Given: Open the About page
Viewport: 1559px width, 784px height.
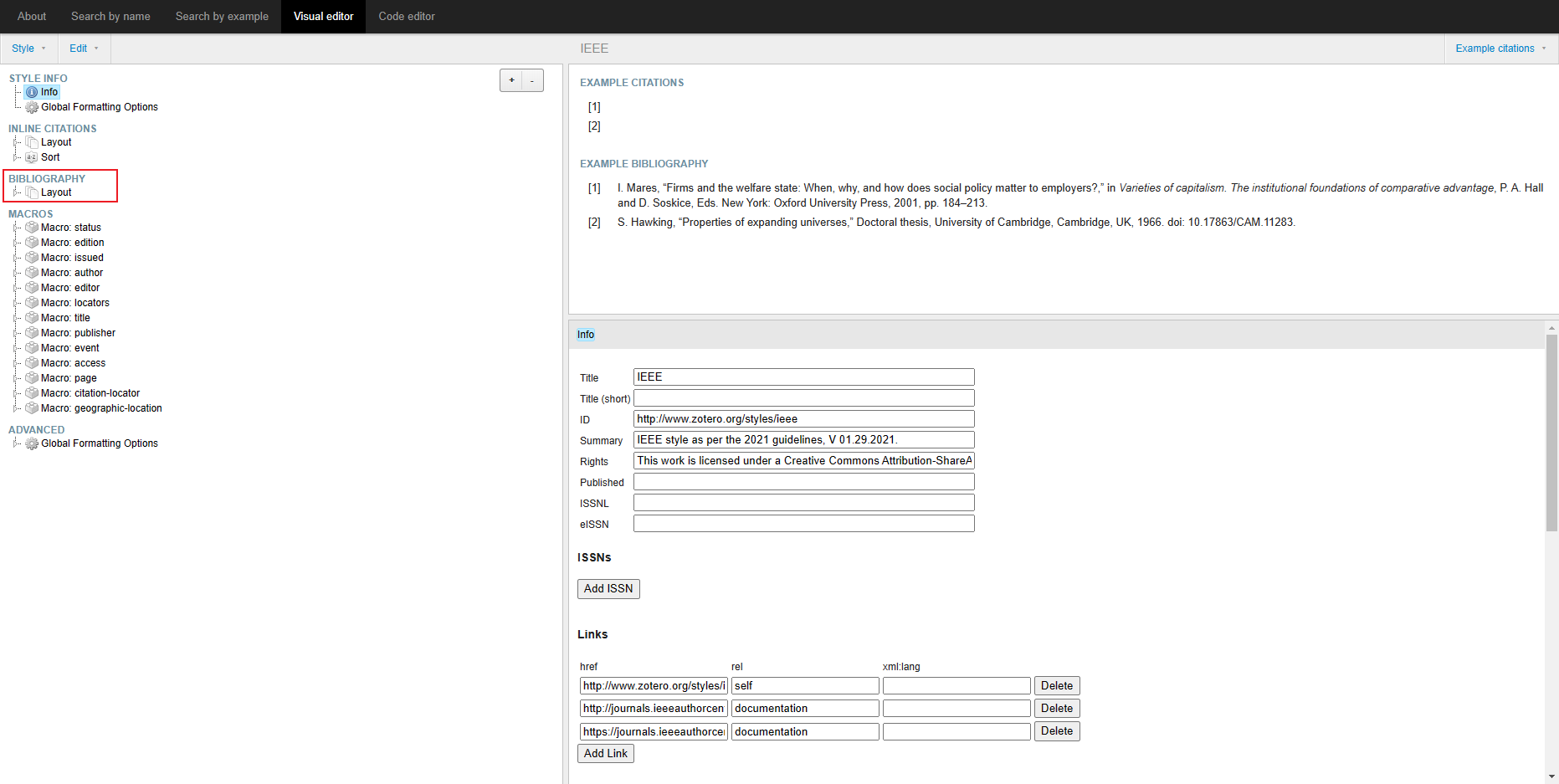Looking at the screenshot, I should (x=32, y=16).
